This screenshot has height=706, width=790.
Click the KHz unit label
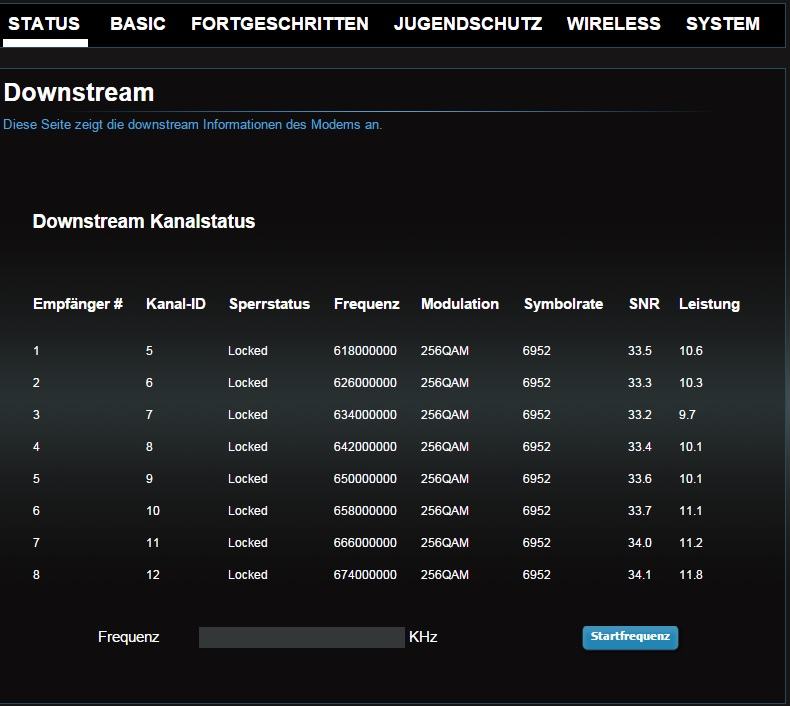click(x=423, y=637)
